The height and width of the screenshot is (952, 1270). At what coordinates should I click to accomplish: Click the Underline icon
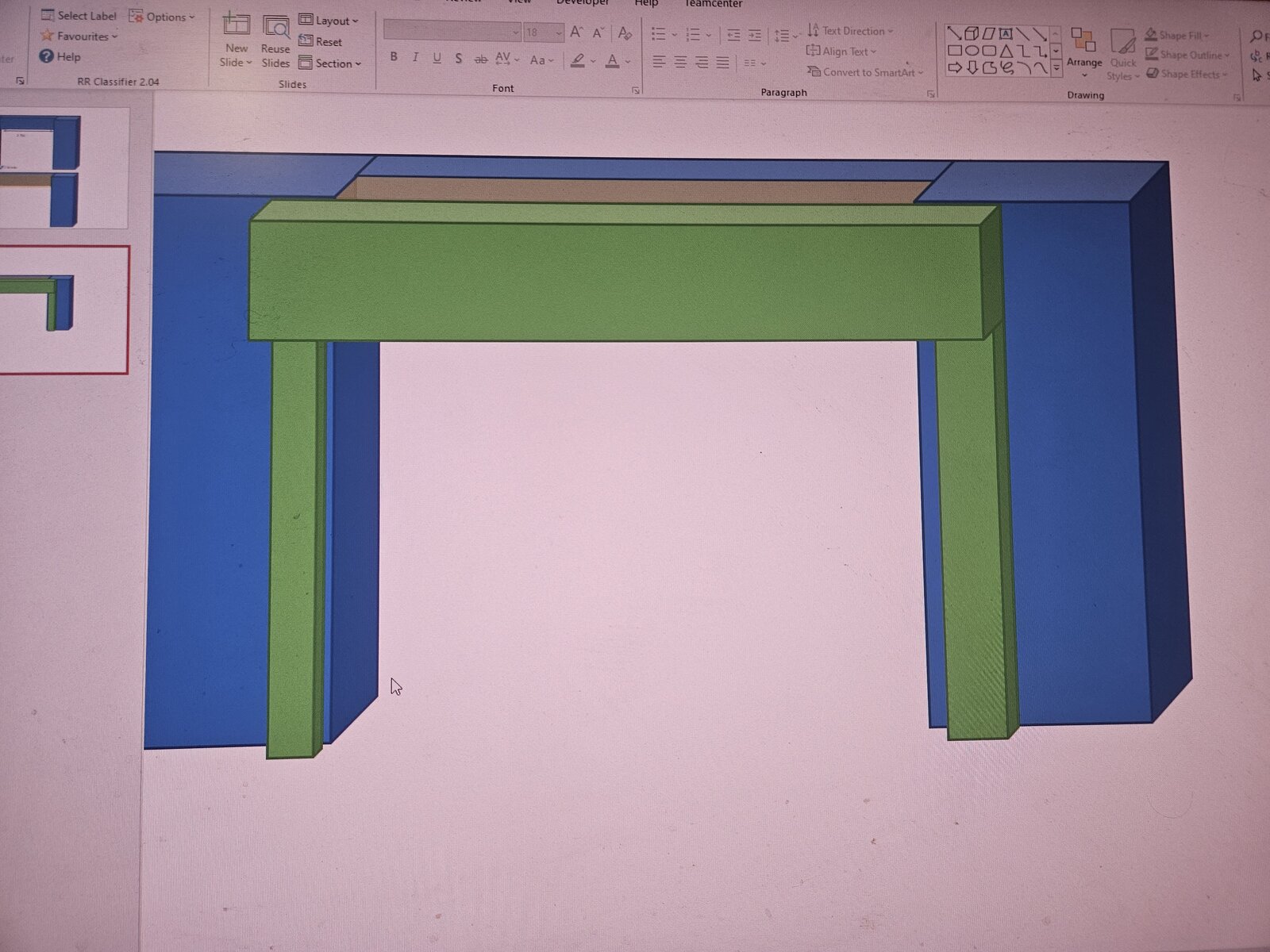pos(437,59)
